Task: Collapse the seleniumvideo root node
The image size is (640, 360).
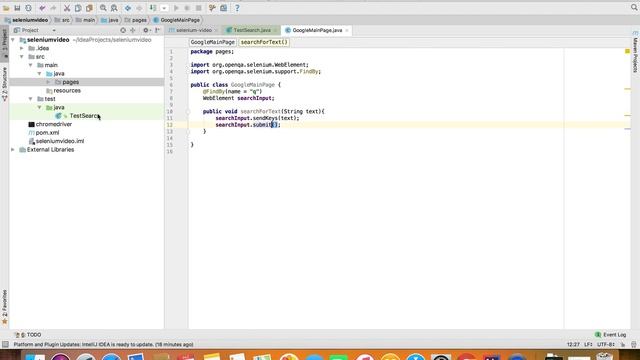Action: [x=13, y=40]
